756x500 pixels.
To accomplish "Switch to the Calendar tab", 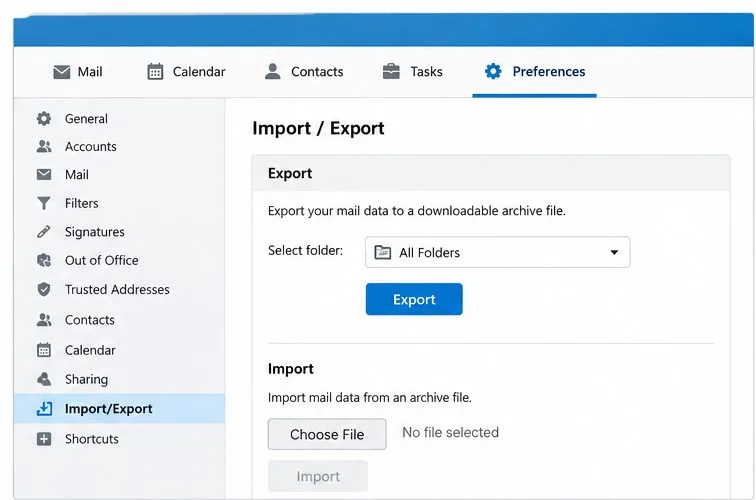I will click(x=186, y=71).
